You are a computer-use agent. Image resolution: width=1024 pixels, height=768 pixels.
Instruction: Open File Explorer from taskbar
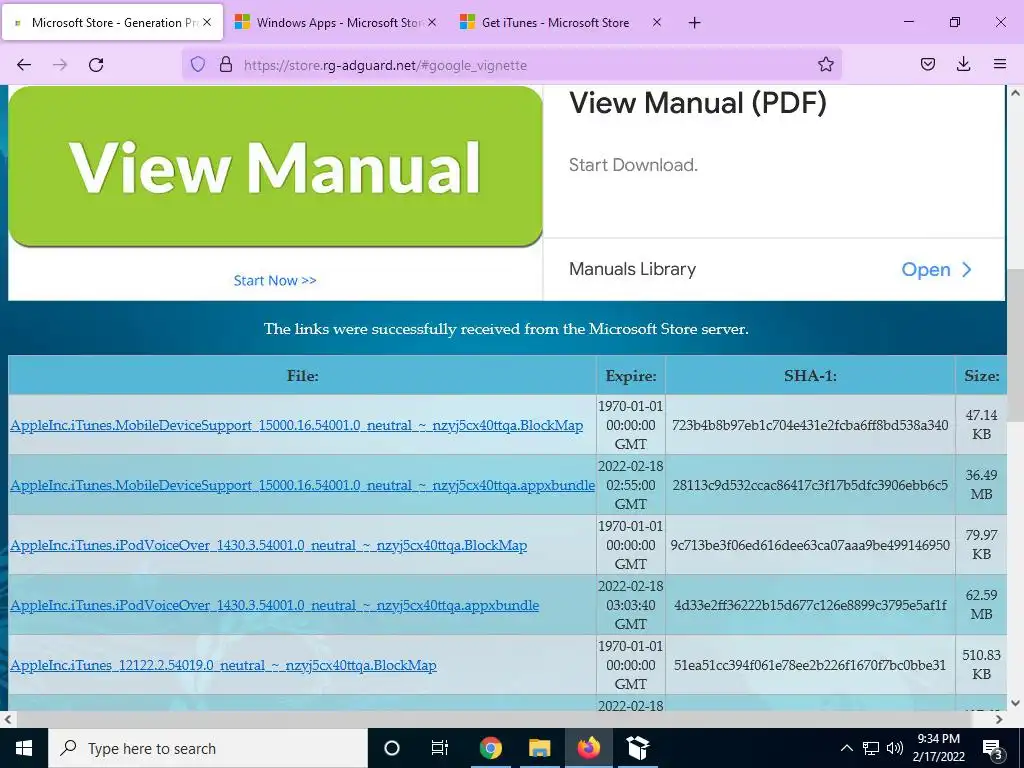(539, 748)
